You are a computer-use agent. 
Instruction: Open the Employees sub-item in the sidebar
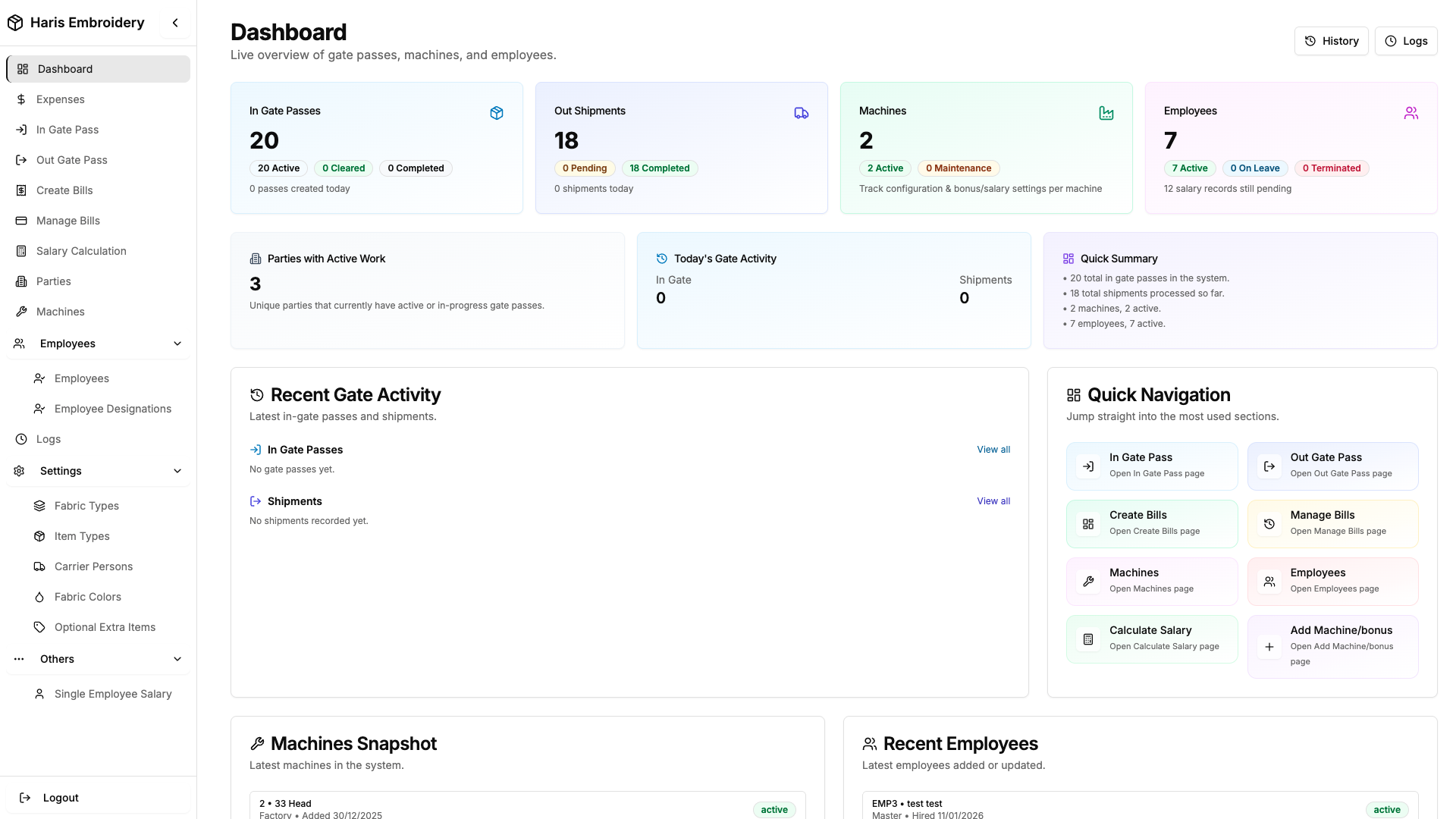[x=107, y=378]
